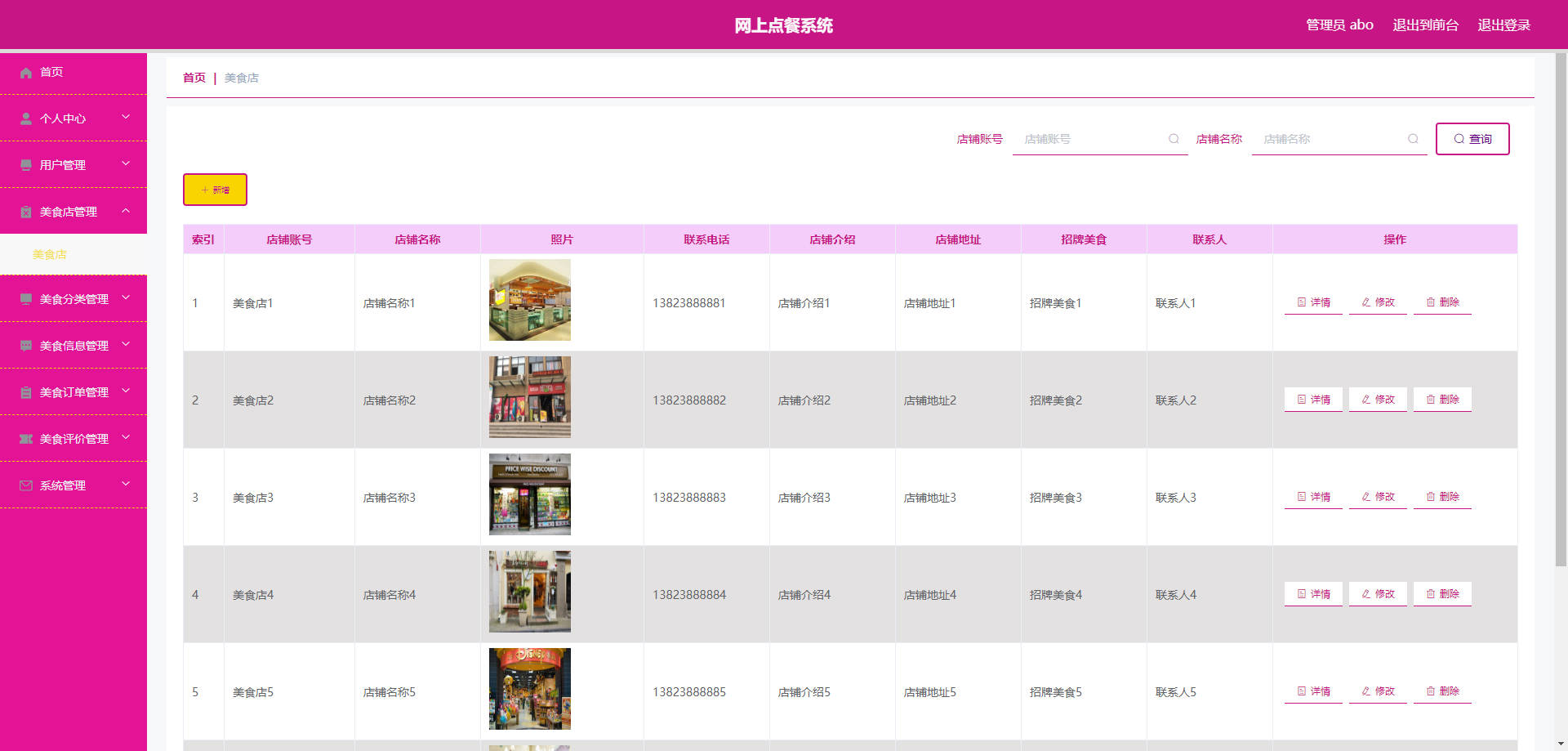This screenshot has height=751, width=1568.
Task: Click 删除 for 美食店2
Action: (1442, 400)
